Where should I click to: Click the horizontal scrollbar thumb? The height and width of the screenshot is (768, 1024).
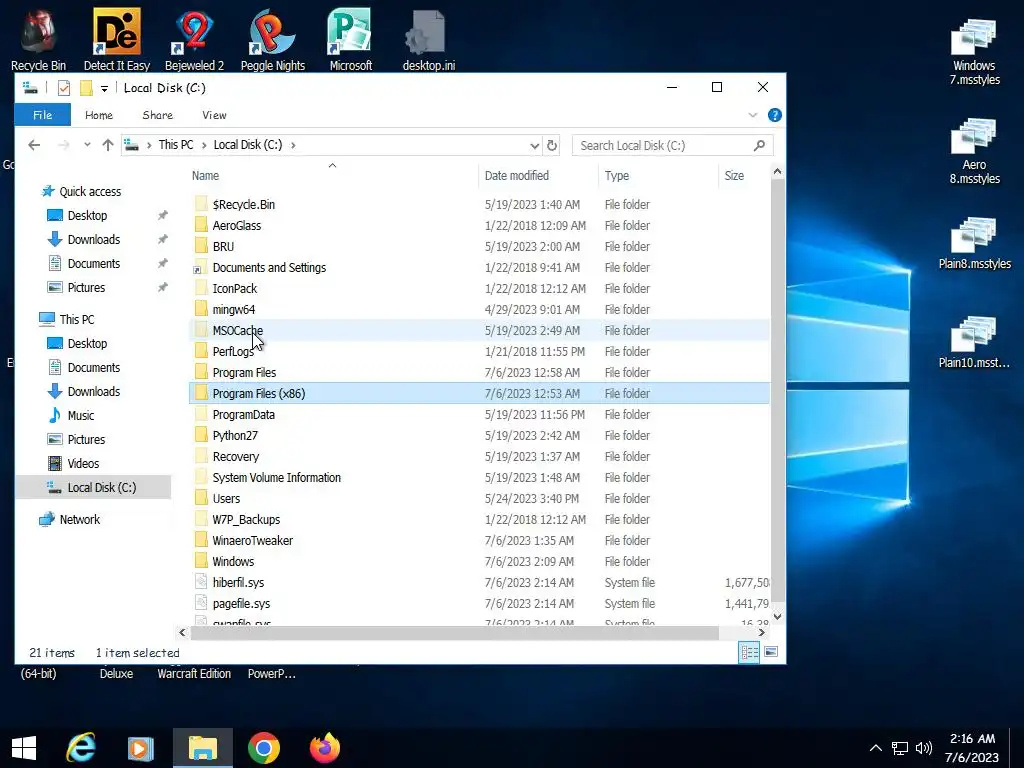[x=454, y=632]
